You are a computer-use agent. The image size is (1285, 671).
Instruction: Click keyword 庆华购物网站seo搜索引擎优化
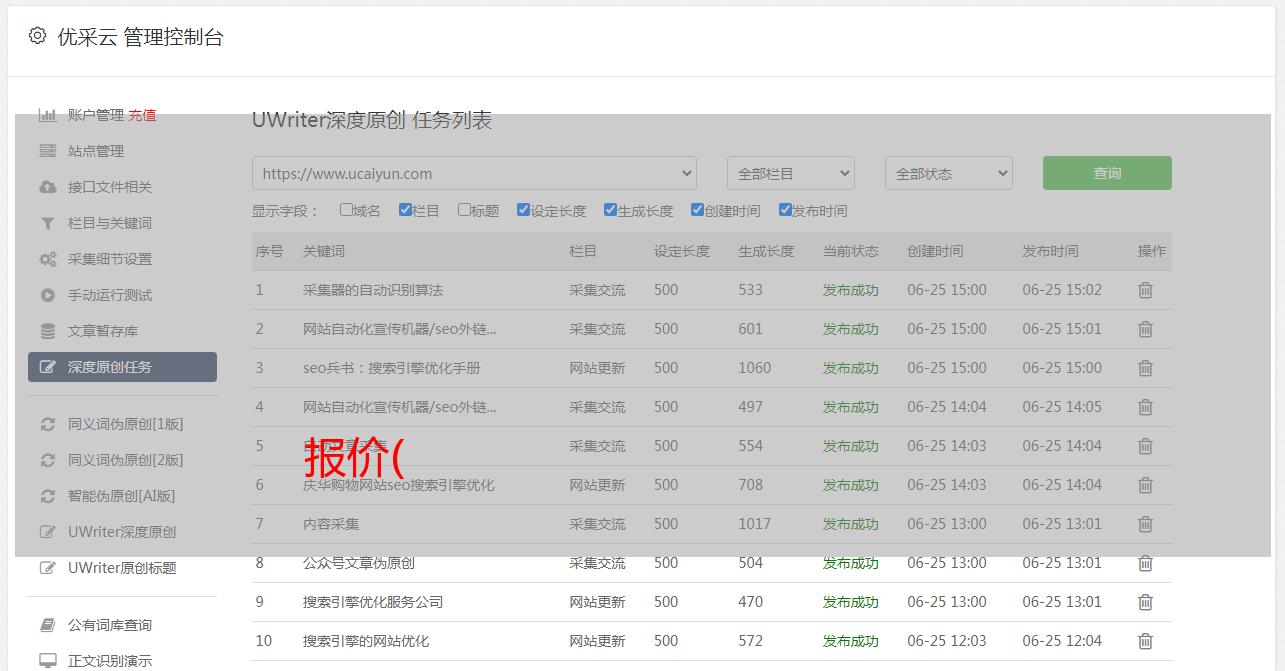click(x=399, y=485)
